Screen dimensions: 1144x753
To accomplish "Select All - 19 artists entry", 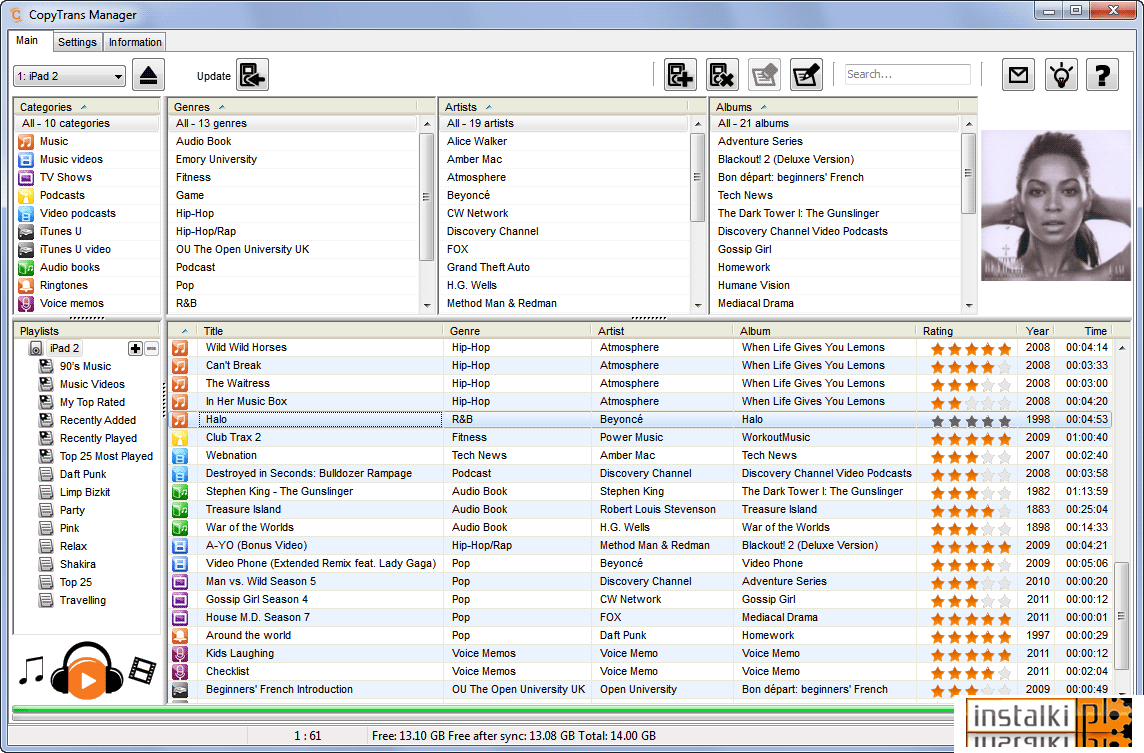I will (566, 123).
